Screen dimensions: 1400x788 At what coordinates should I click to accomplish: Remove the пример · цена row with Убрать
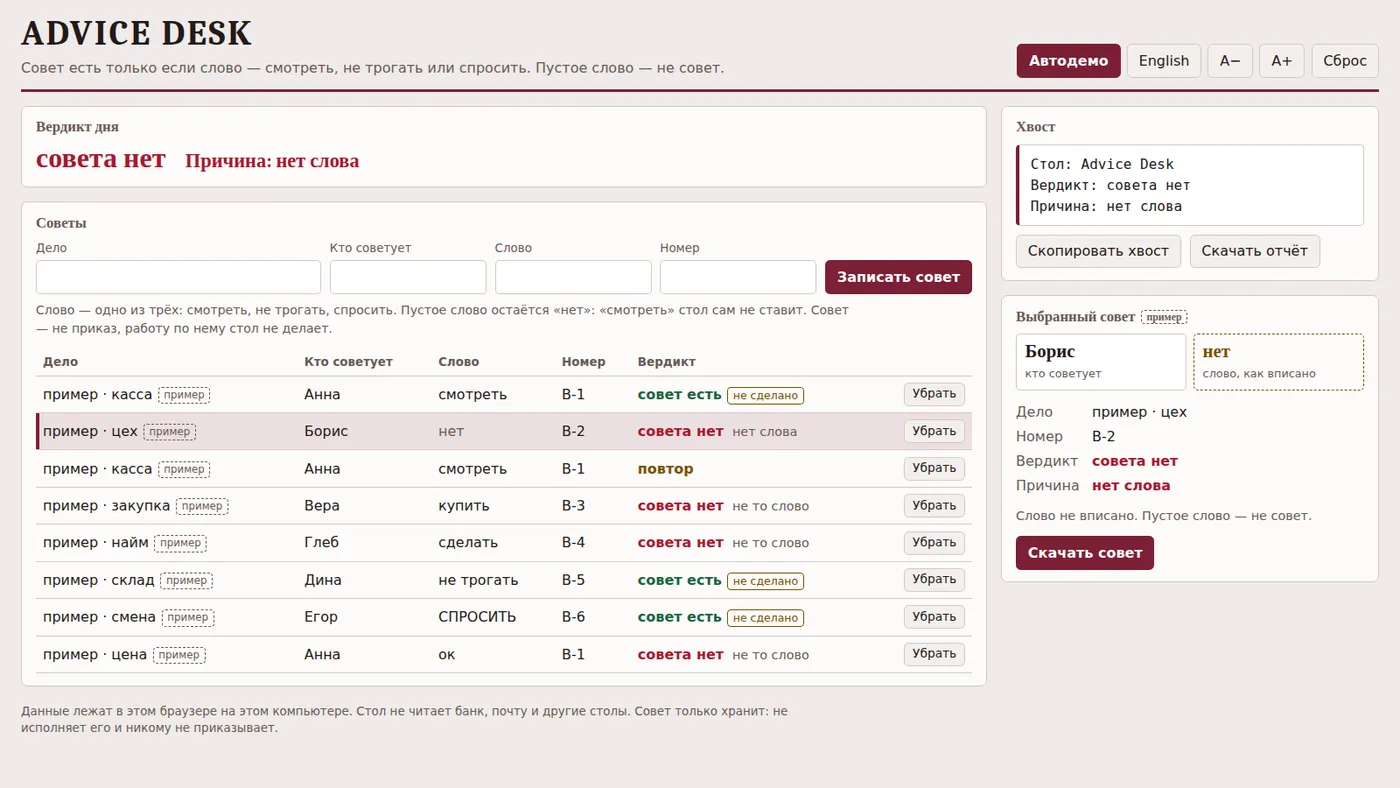pos(934,654)
